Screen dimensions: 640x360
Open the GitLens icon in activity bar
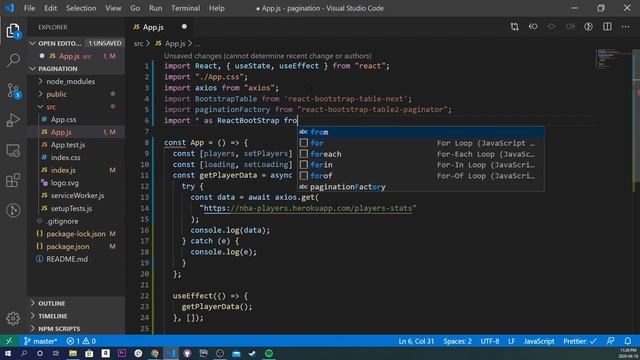13,210
